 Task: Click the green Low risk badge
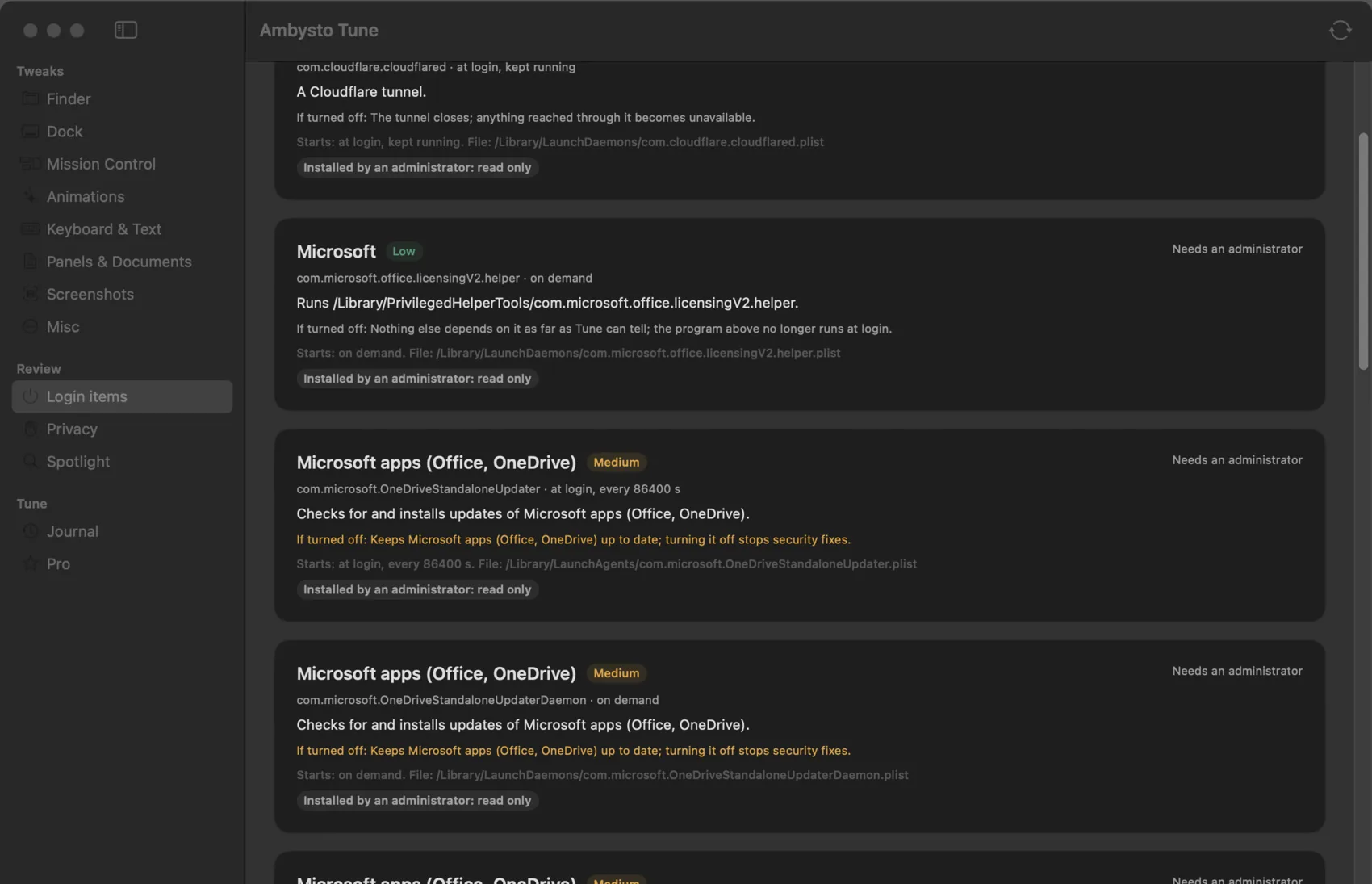(x=404, y=251)
